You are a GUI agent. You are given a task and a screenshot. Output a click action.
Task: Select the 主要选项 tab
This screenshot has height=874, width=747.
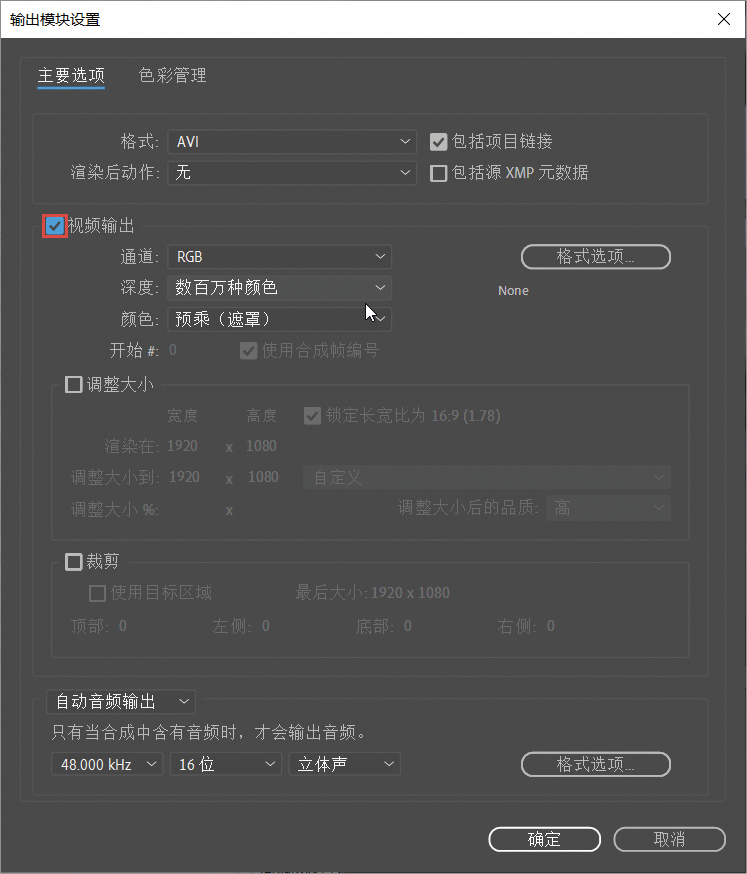71,75
